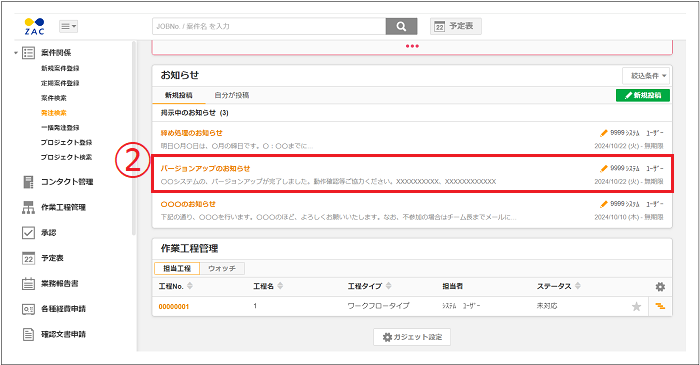Click the table settings gear icon

pyautogui.click(x=660, y=286)
